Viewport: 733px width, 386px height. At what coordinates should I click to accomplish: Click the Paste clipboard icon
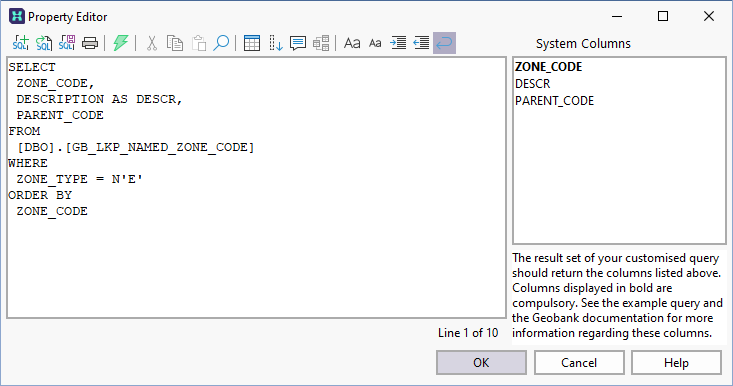[199, 43]
